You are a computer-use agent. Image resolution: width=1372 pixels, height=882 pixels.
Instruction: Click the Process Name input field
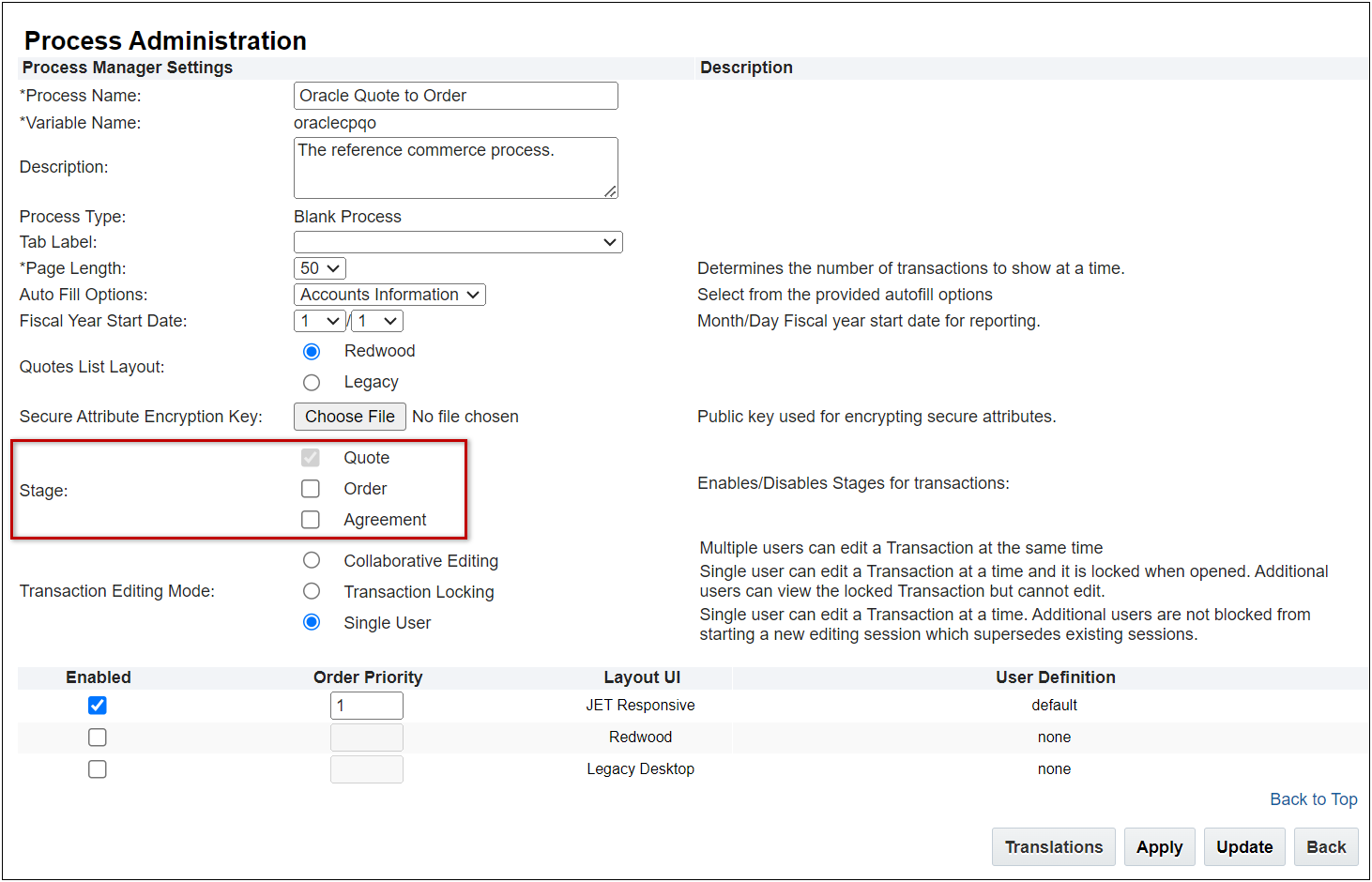coord(456,96)
